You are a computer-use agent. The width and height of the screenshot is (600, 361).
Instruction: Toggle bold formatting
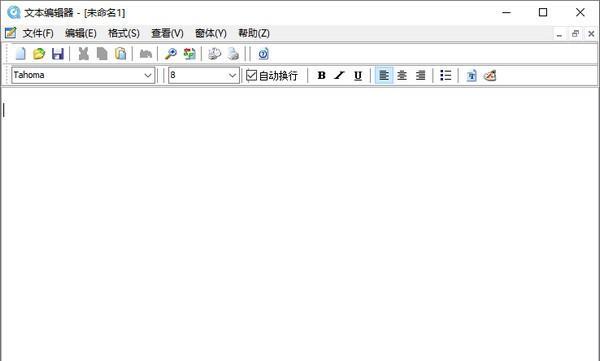pyautogui.click(x=321, y=75)
